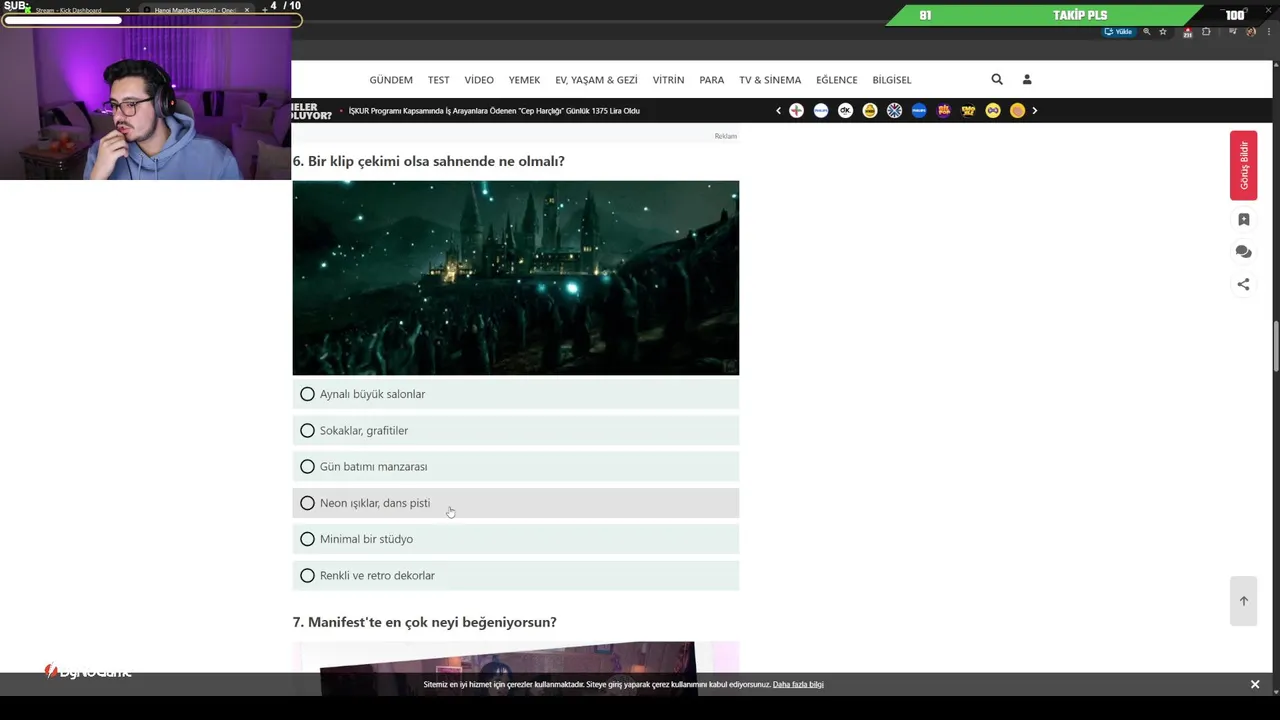Click the purple pop brand circle icon
The height and width of the screenshot is (720, 1280).
pos(944,111)
